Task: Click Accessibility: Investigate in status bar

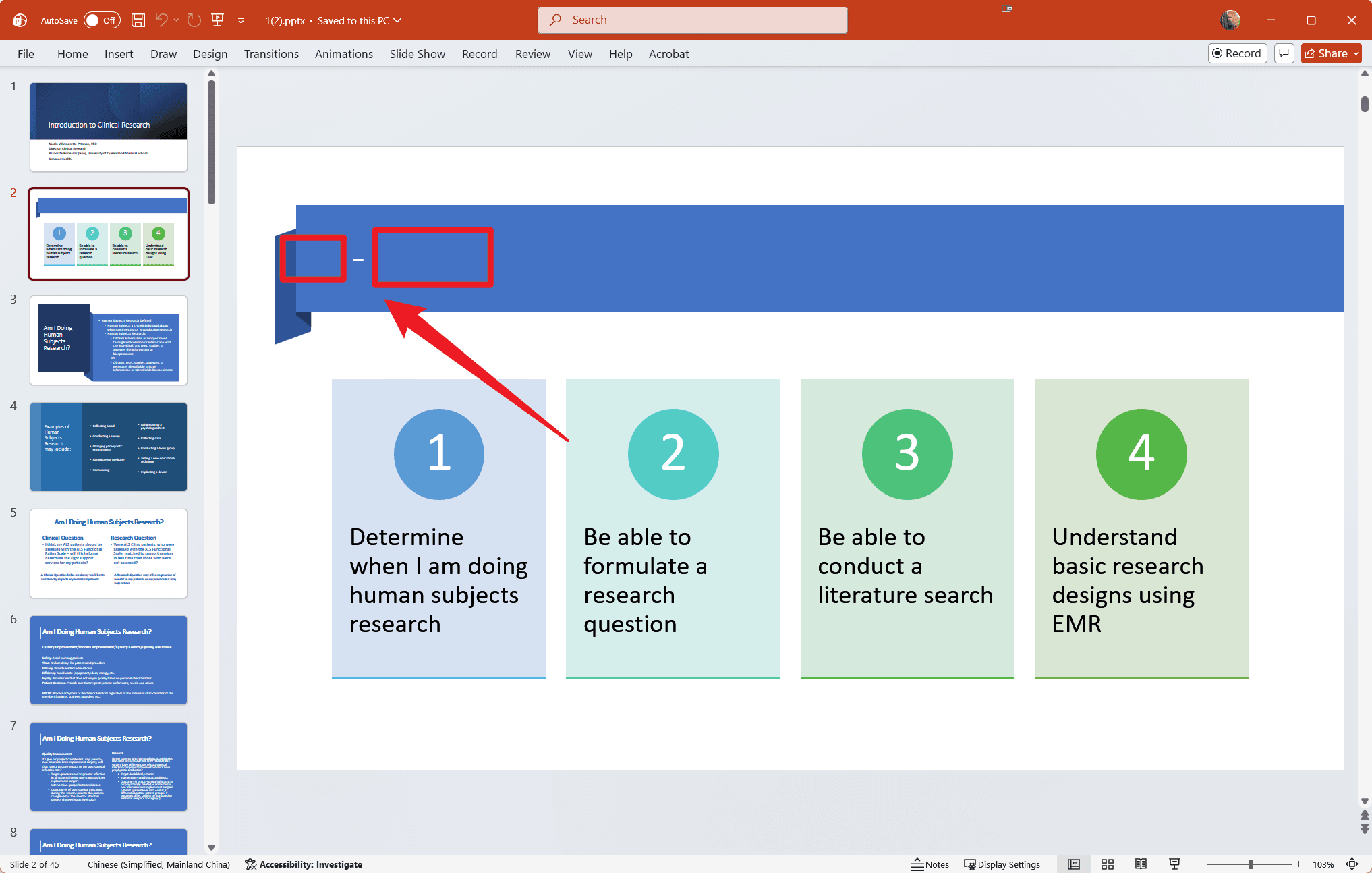Action: pyautogui.click(x=304, y=864)
